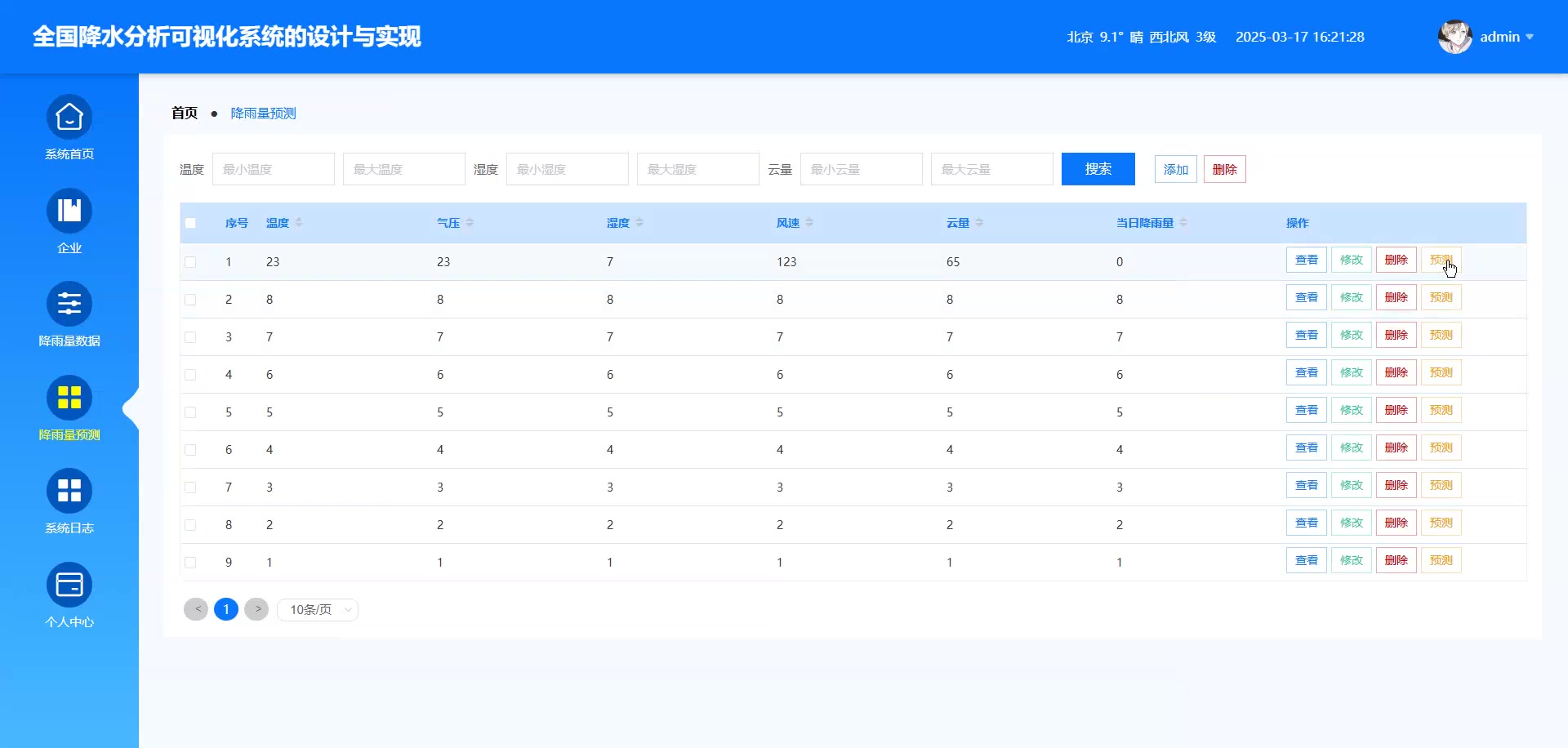Click 预测 for row 8

coord(1441,523)
